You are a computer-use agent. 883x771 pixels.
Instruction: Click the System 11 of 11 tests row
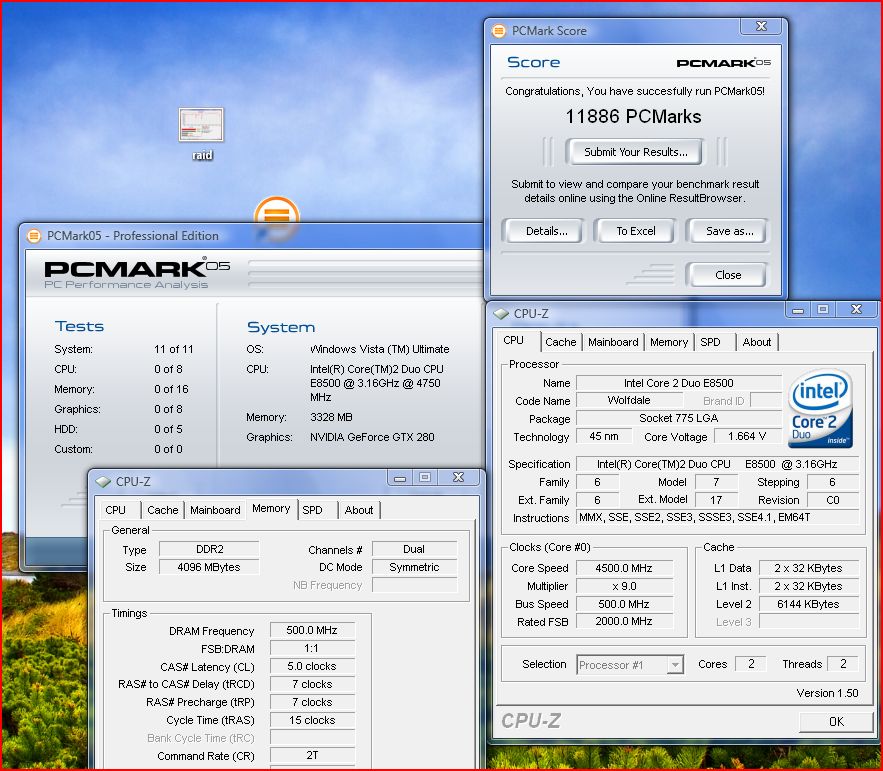[x=123, y=350]
